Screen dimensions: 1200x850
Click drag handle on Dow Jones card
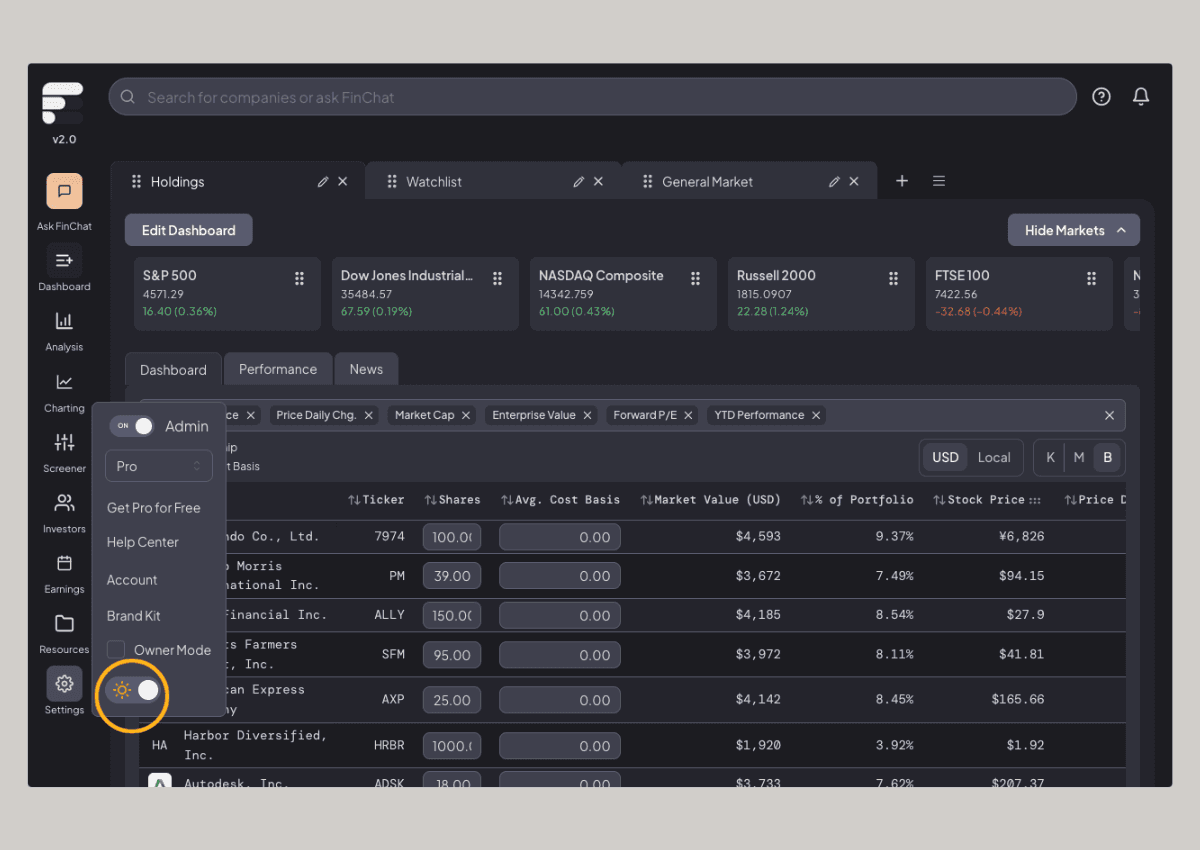pyautogui.click(x=497, y=279)
